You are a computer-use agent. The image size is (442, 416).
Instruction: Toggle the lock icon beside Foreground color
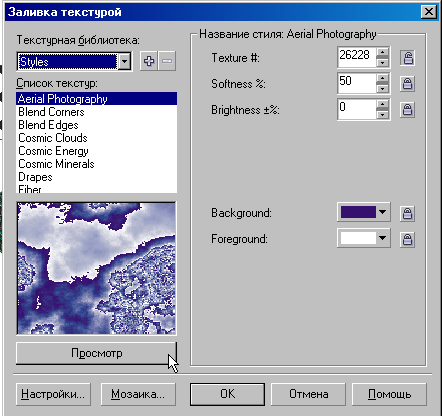point(407,239)
